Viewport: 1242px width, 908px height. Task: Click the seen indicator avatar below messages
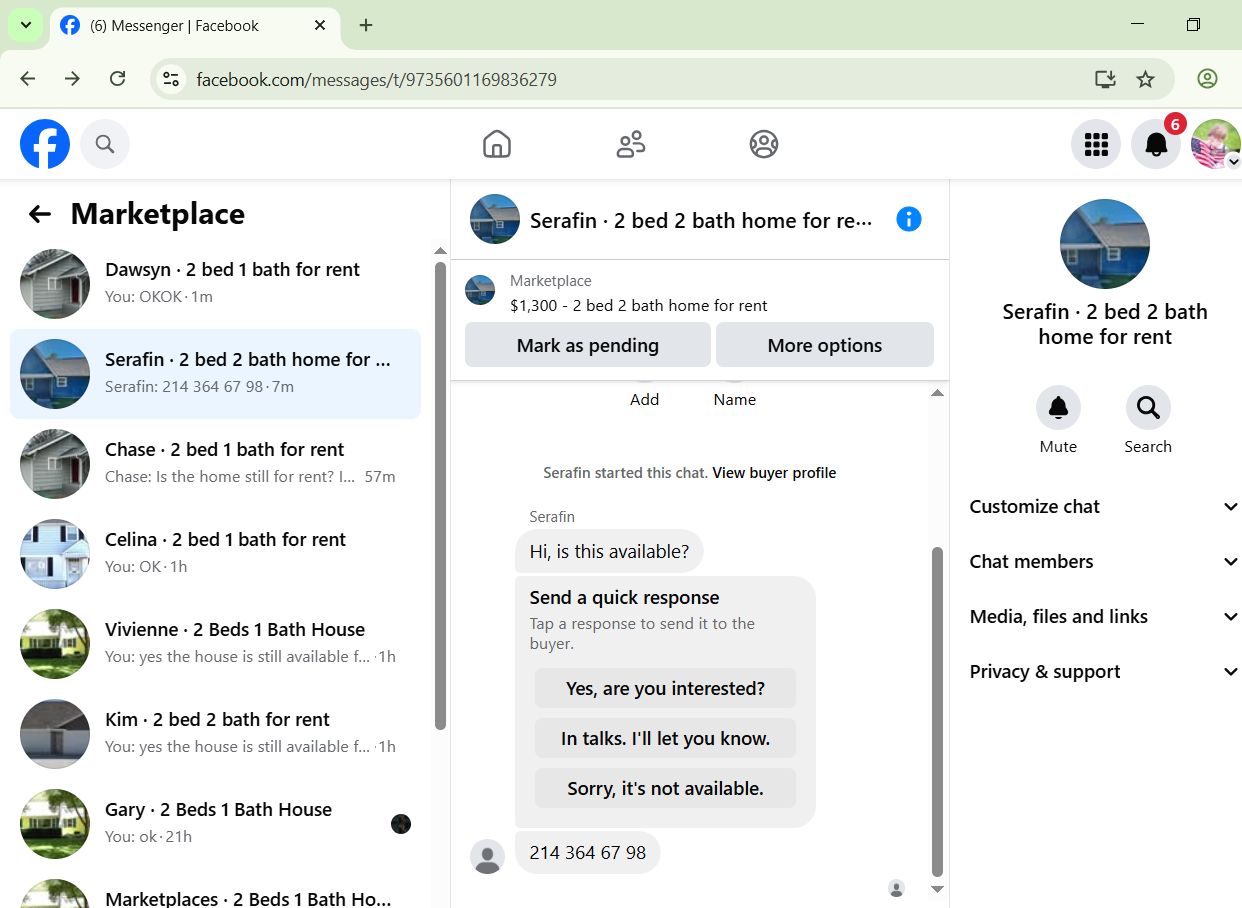(x=897, y=888)
